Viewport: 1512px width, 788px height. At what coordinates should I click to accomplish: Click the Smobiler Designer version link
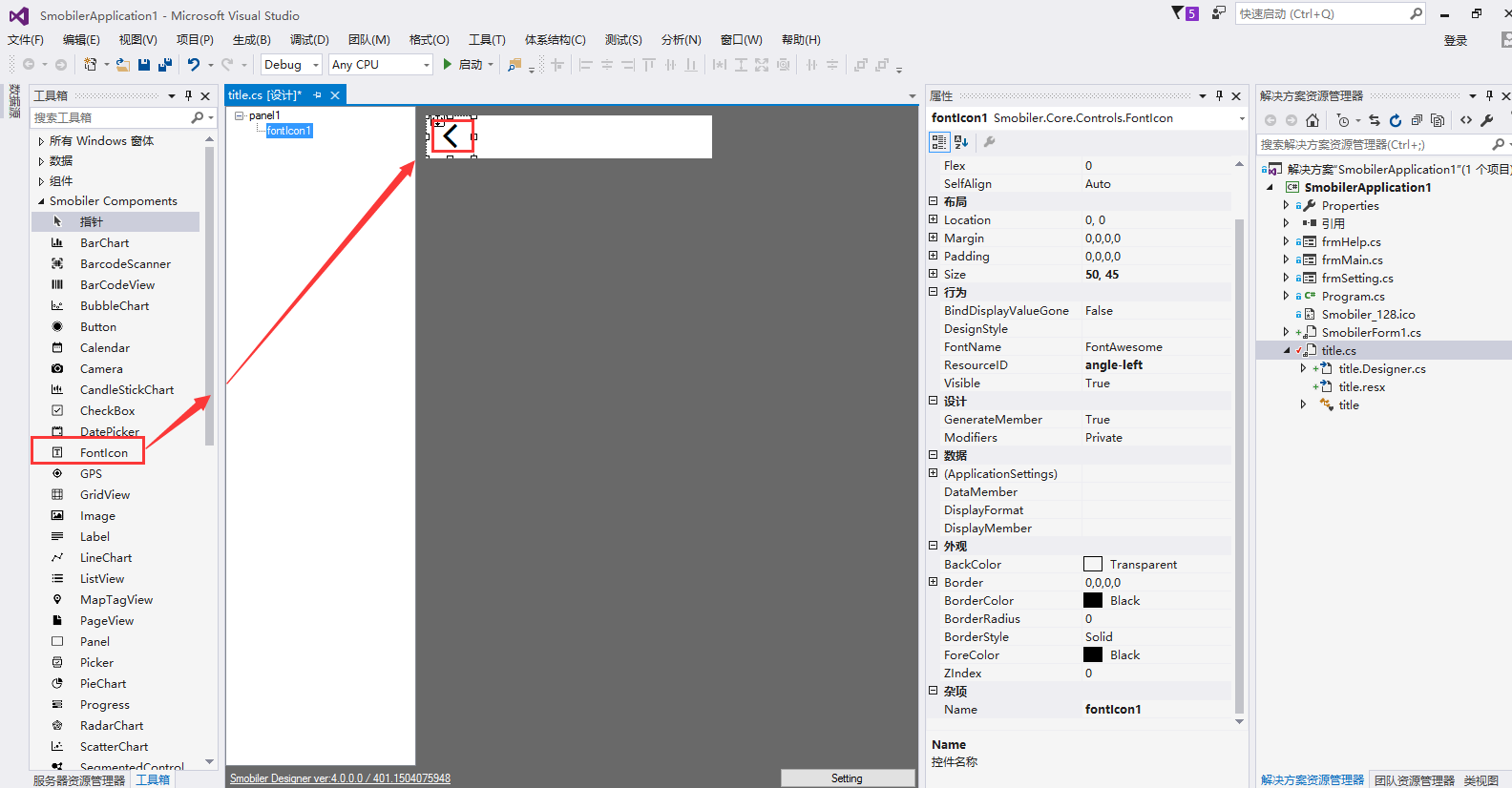[340, 778]
